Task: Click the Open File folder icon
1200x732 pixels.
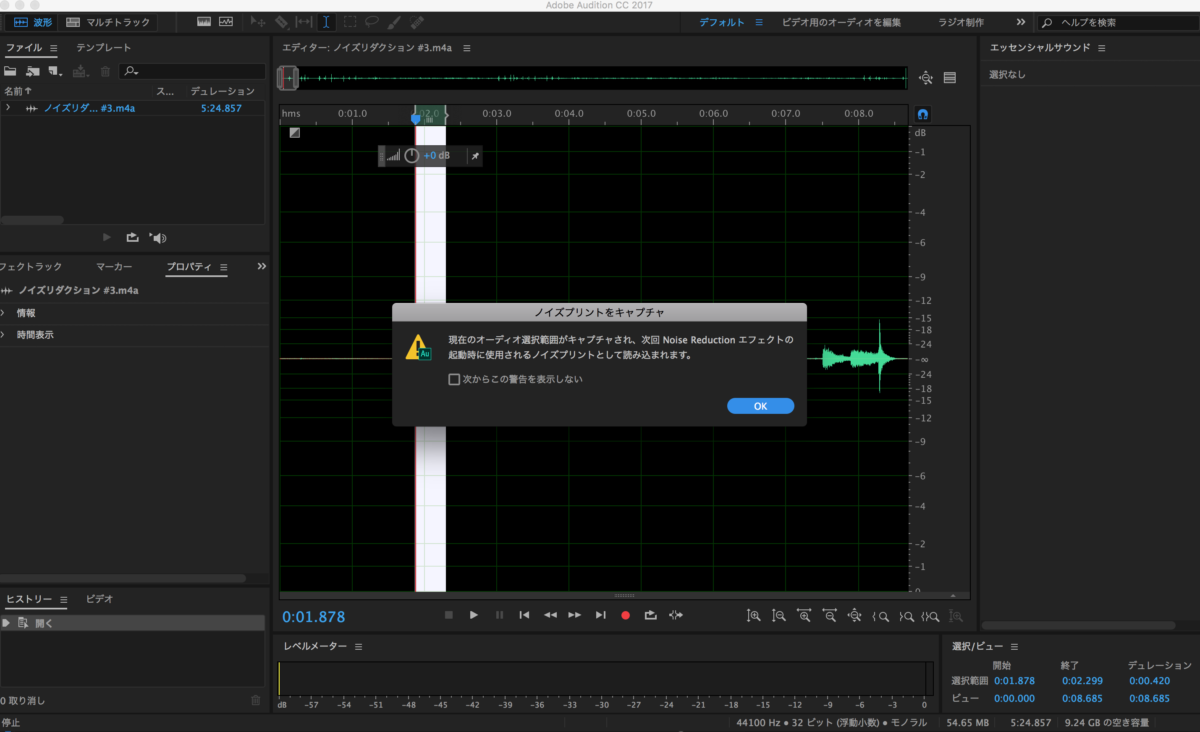Action: 10,71
